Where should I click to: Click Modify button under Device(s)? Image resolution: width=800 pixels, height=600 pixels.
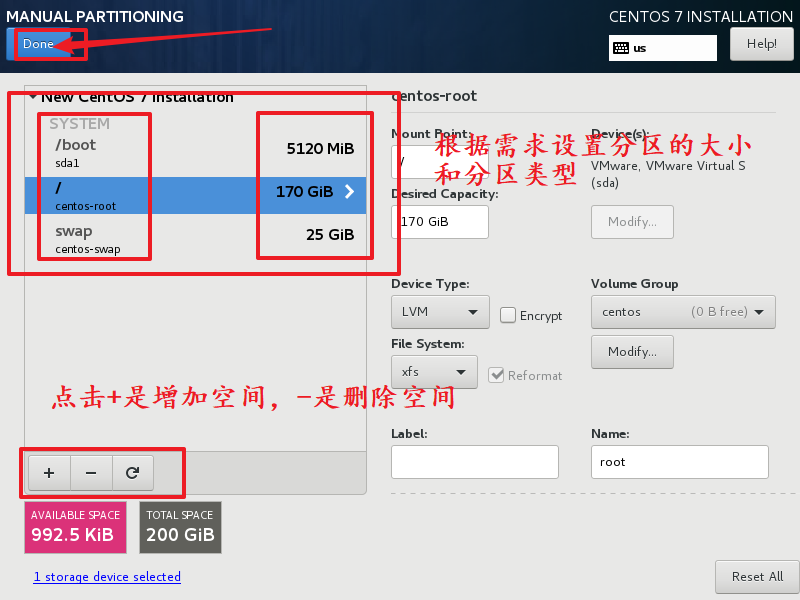632,222
